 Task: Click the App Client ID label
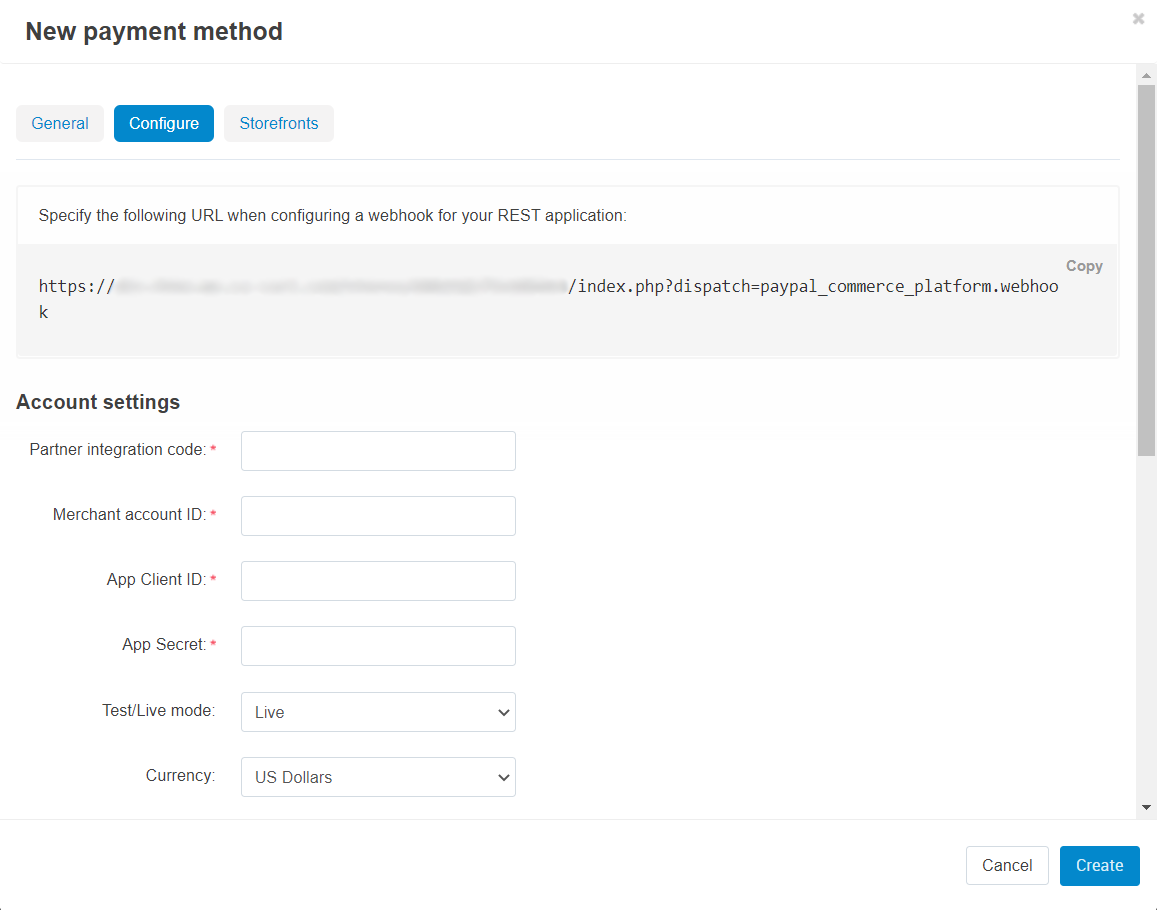click(x=156, y=579)
